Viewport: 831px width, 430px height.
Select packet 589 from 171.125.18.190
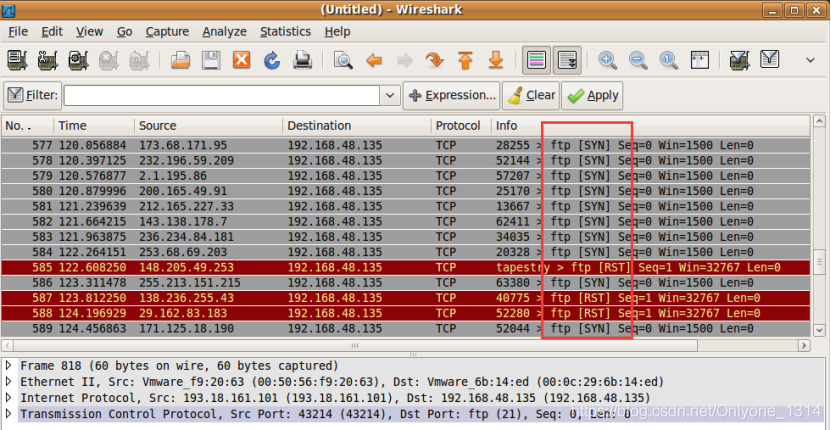point(406,329)
